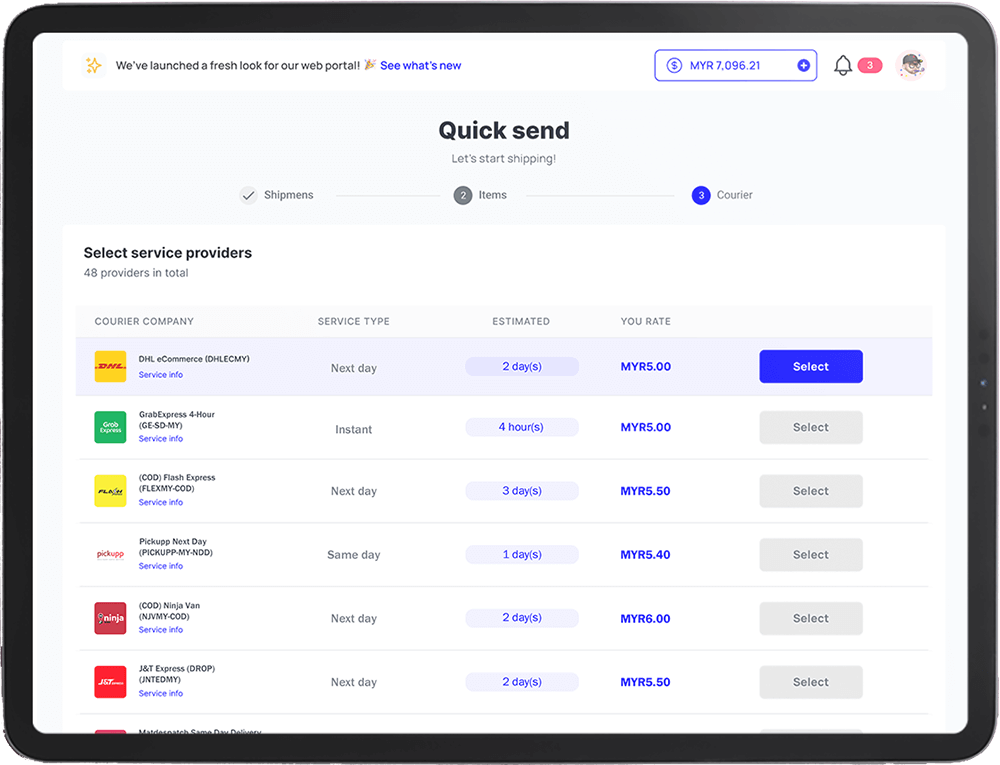Viewport: 1000px width, 765px height.
Task: Click the J&T Express courier logo
Action: tap(110, 682)
